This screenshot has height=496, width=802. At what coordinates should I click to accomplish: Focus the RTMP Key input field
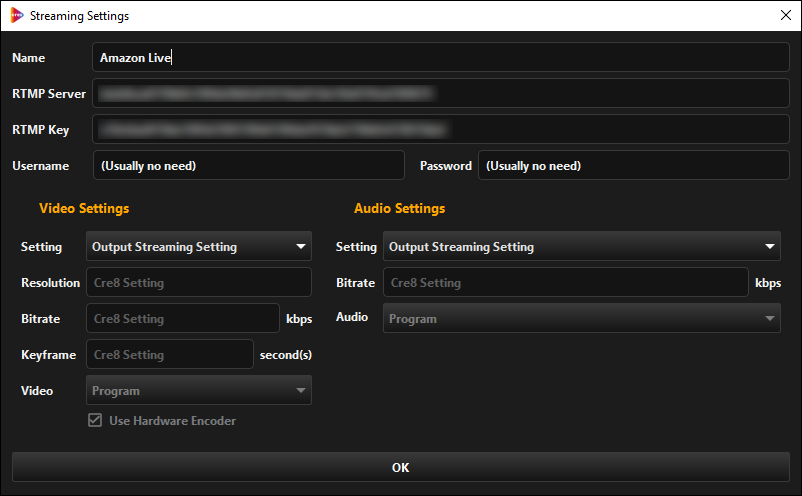[441, 129]
